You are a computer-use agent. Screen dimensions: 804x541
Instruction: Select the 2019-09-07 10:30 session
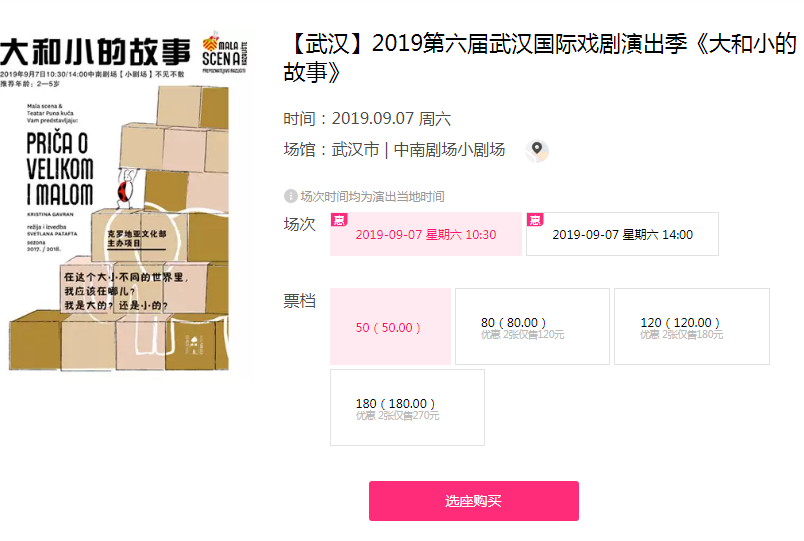coord(426,234)
